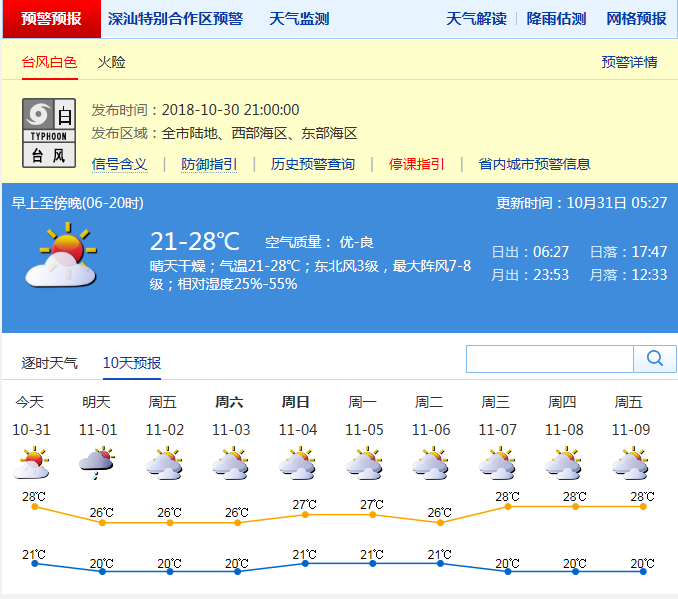The image size is (678, 599).
Task: Open 省内城市预警信息 link
Action: point(534,164)
